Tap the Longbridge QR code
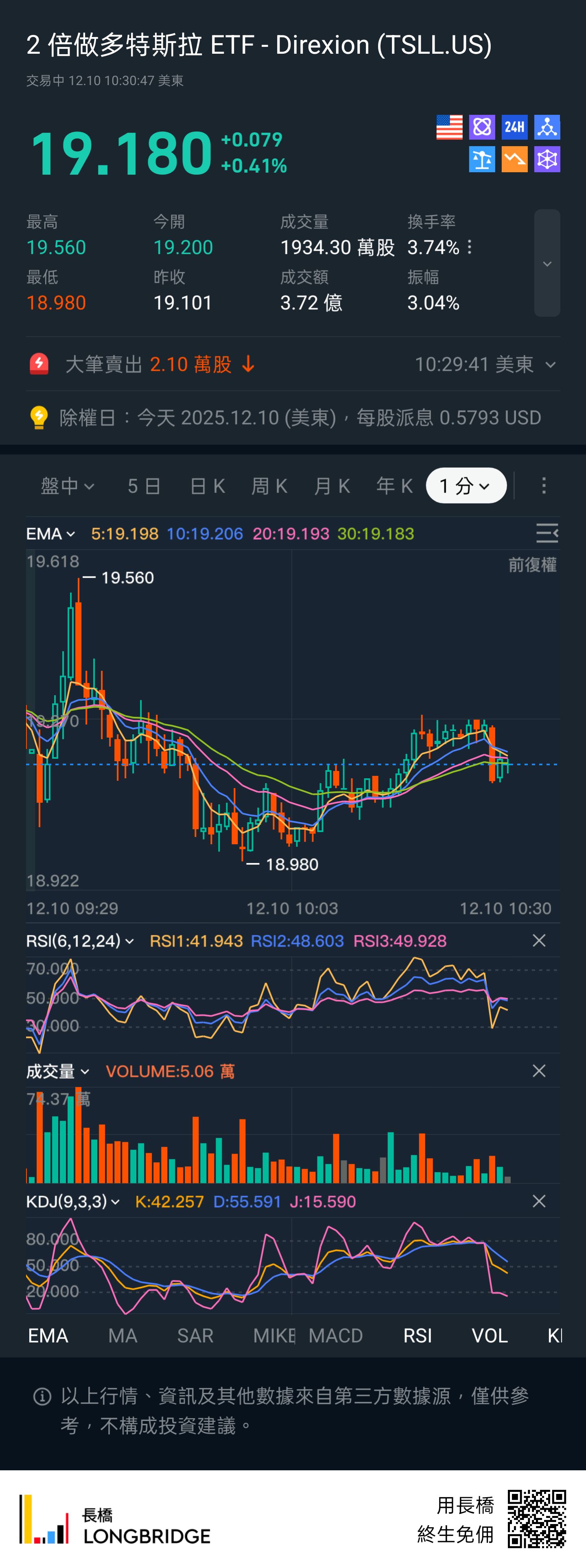Viewport: 586px width, 1568px height. coord(537,1519)
